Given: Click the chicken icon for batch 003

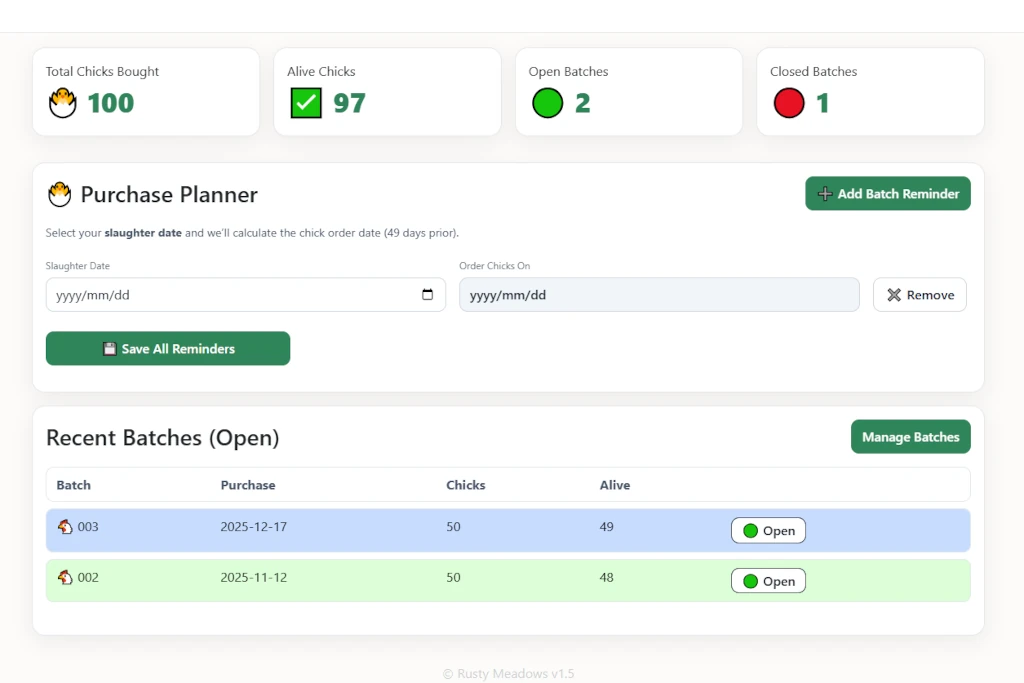Looking at the screenshot, I should [x=65, y=527].
